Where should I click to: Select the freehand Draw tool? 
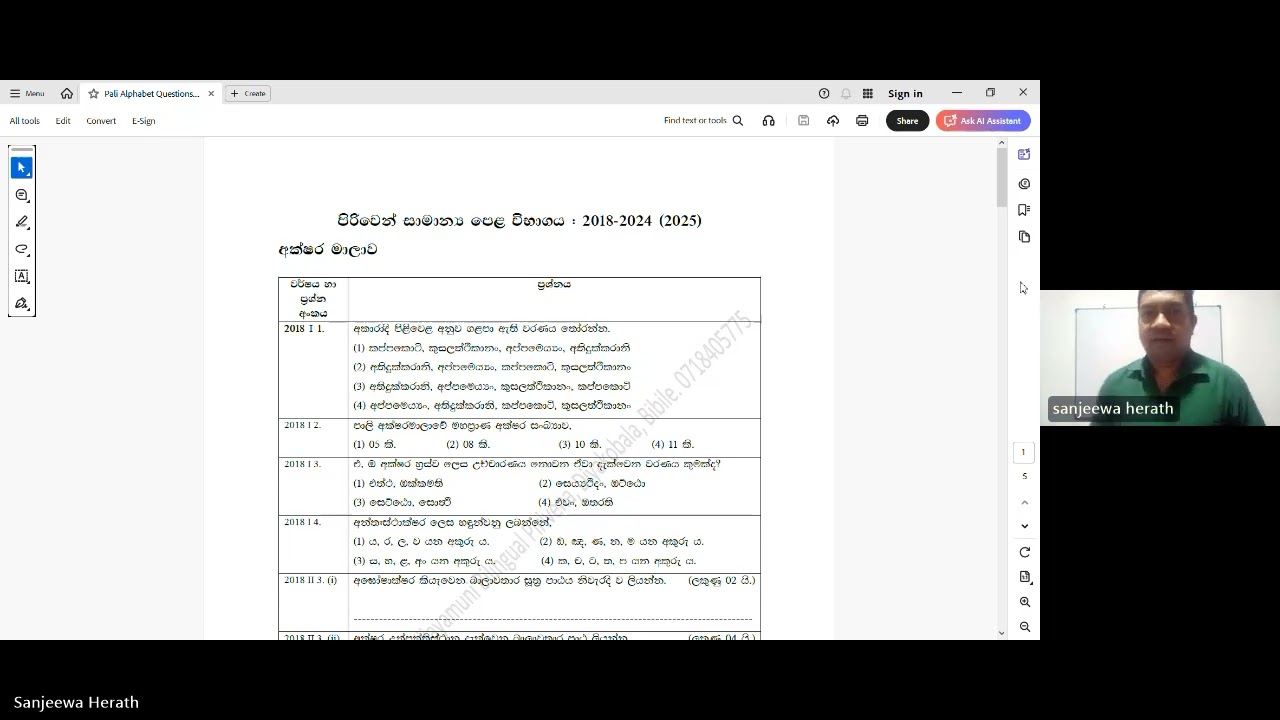point(22,249)
